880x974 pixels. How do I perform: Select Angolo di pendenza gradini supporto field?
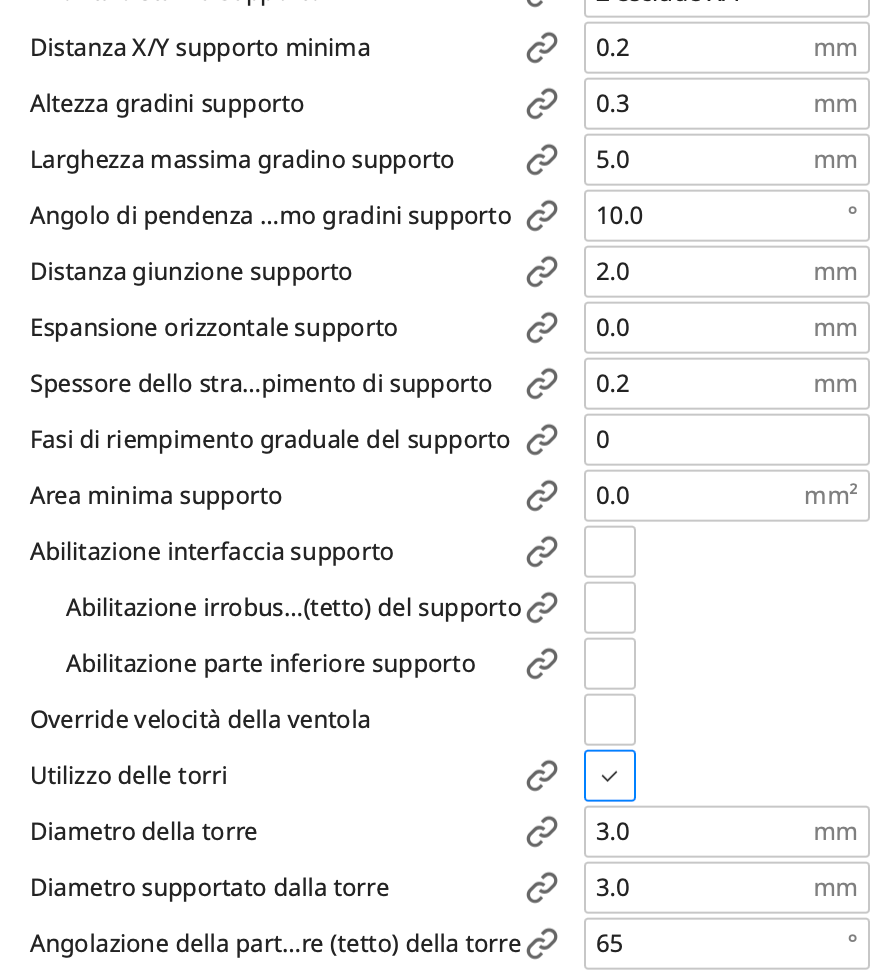(727, 216)
